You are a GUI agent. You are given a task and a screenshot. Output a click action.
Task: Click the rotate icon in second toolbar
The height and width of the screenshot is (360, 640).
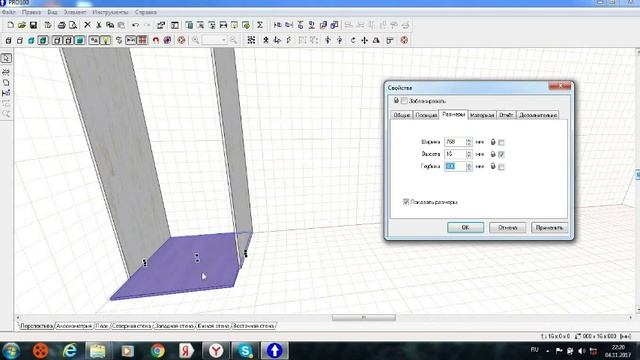click(x=353, y=40)
